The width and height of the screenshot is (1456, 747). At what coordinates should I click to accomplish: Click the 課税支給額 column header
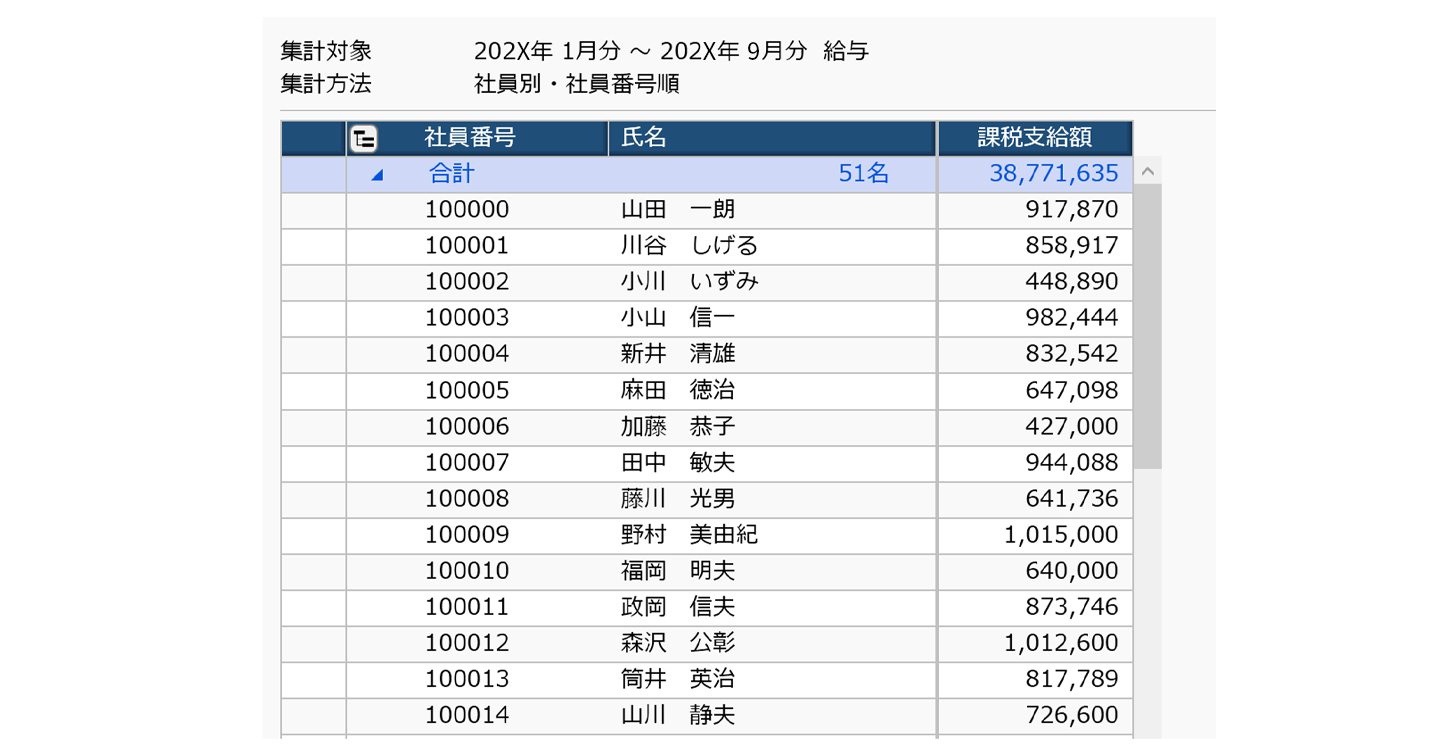[1034, 138]
